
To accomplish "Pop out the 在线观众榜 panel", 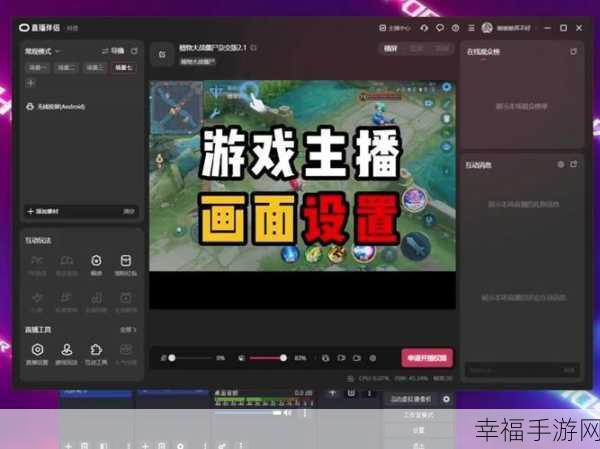I will pos(573,51).
